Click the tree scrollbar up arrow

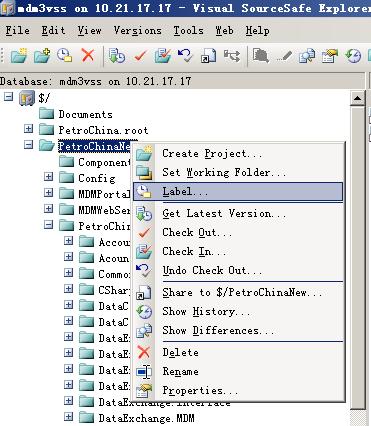tap(357, 98)
